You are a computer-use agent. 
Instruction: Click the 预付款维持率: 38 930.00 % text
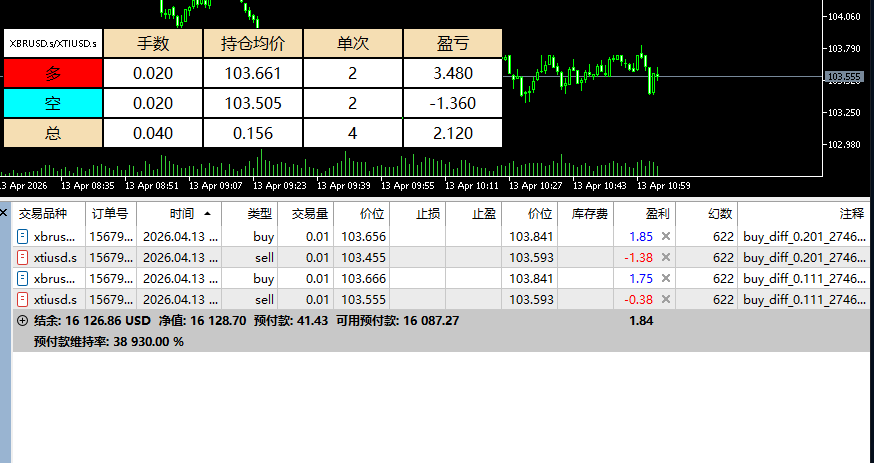point(109,342)
